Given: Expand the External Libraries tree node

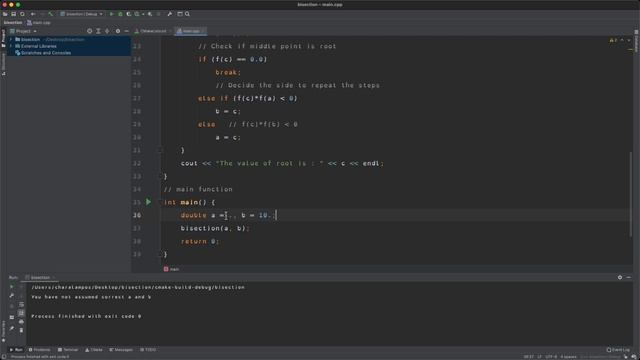Looking at the screenshot, I should (11, 46).
